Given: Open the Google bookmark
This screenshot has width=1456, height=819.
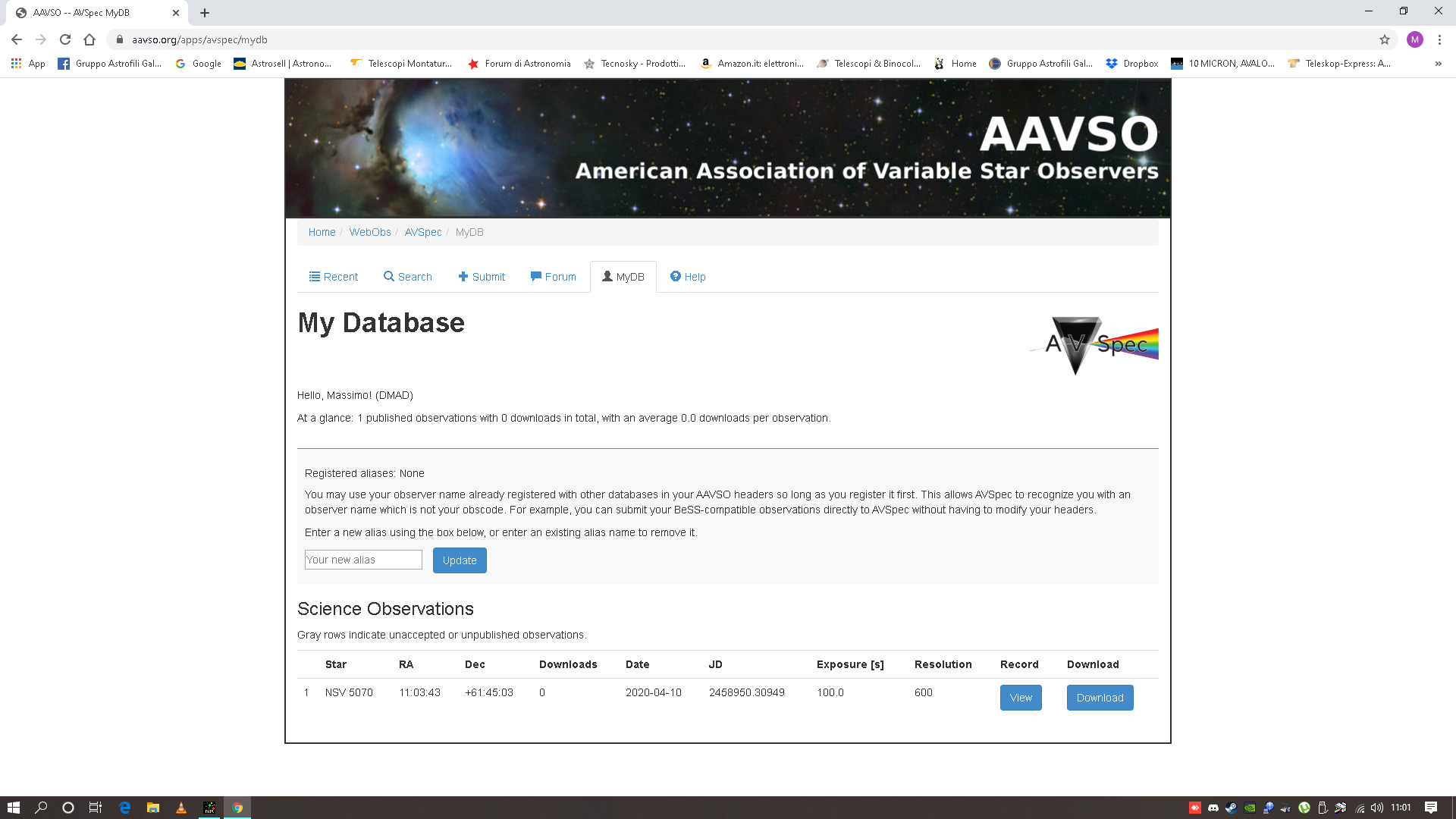Looking at the screenshot, I should click(199, 64).
